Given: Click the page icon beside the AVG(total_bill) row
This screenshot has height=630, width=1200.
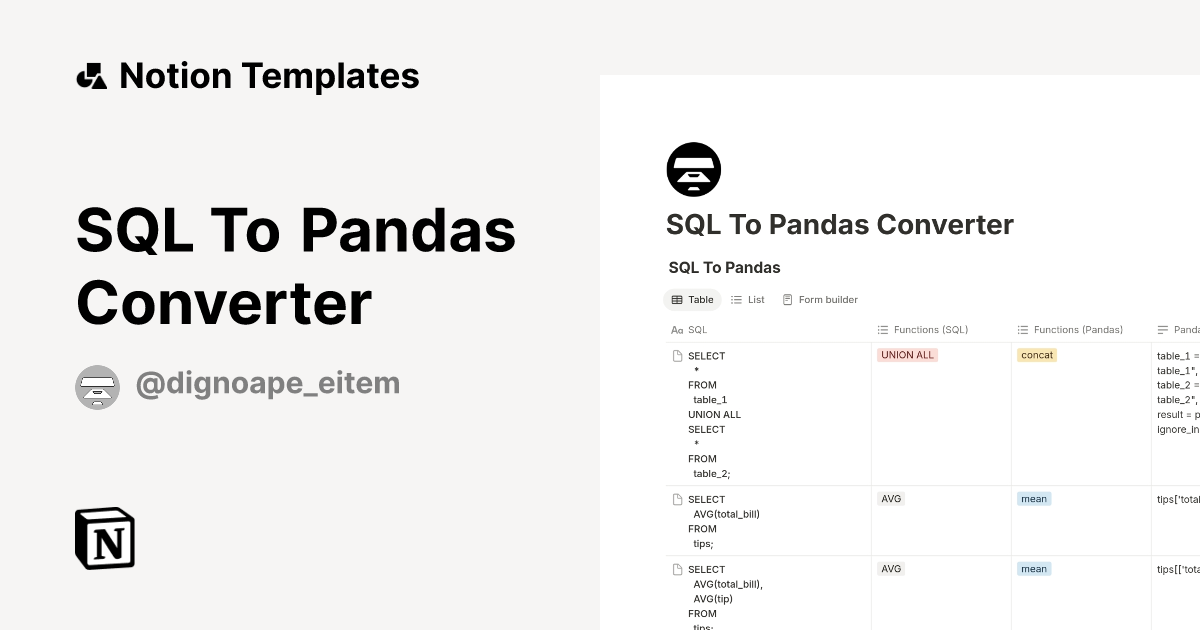Looking at the screenshot, I should click(x=678, y=499).
